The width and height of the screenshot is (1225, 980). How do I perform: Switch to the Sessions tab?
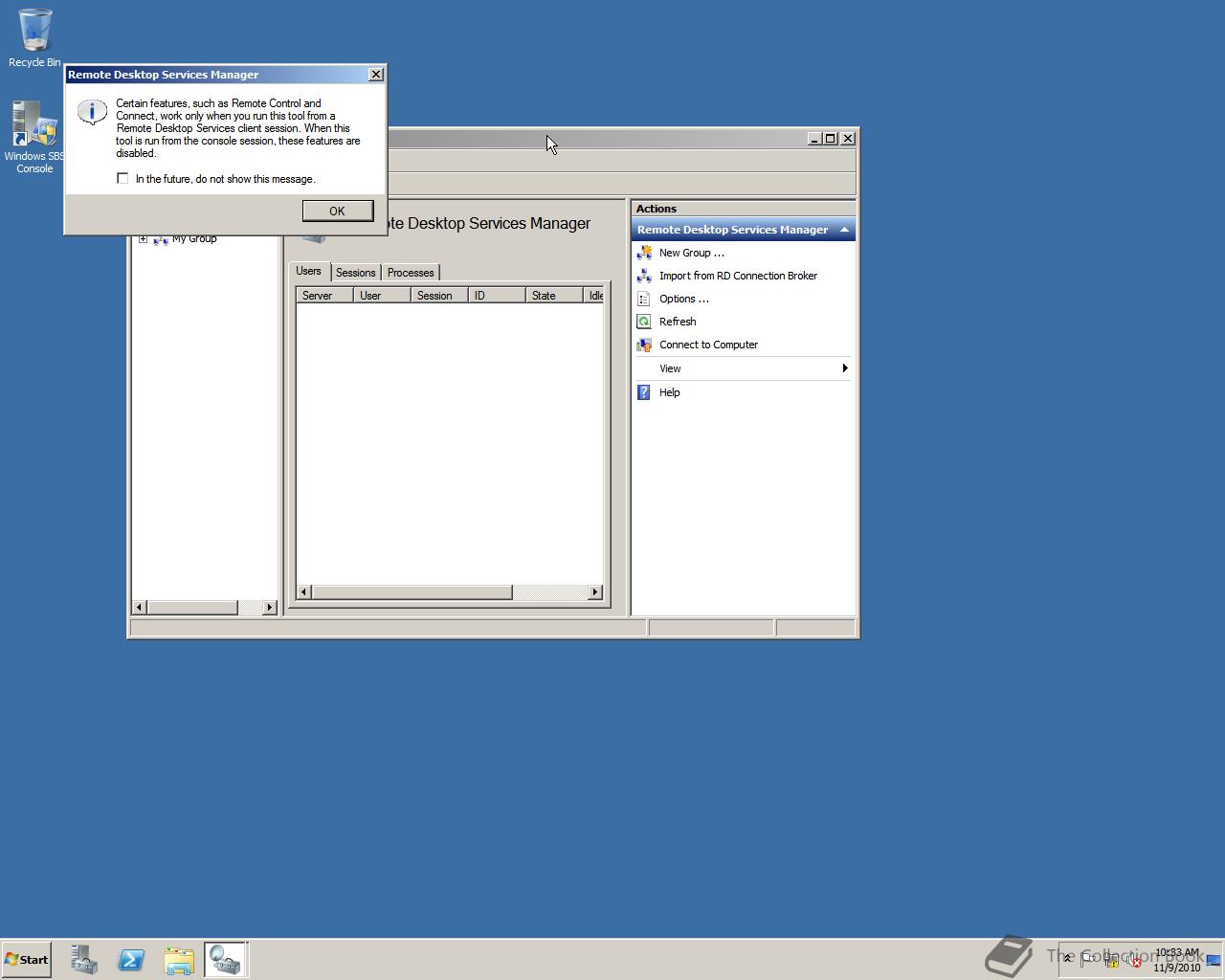click(x=355, y=273)
